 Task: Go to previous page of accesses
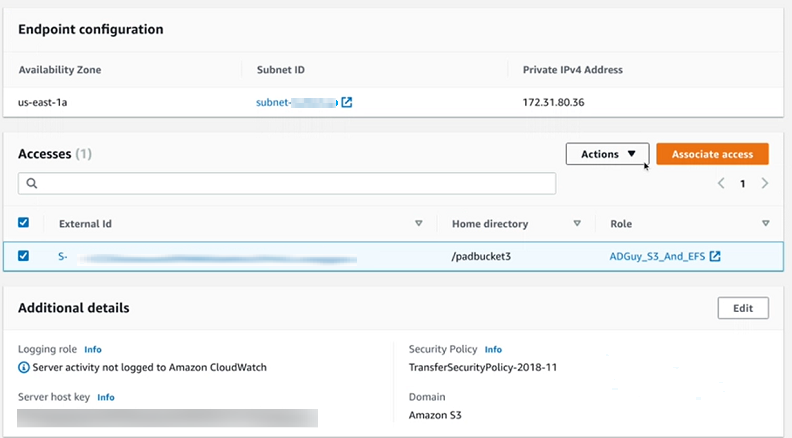[720, 184]
